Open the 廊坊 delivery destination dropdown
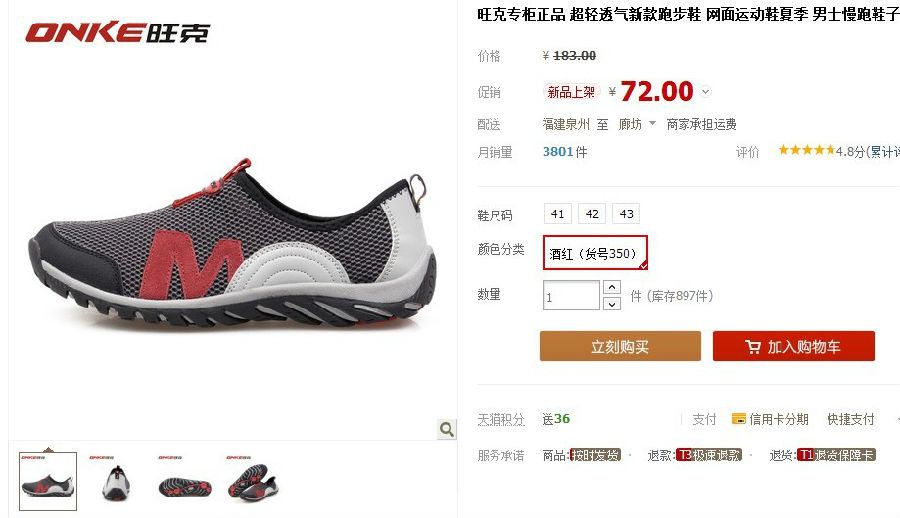The image size is (900, 518). click(637, 124)
